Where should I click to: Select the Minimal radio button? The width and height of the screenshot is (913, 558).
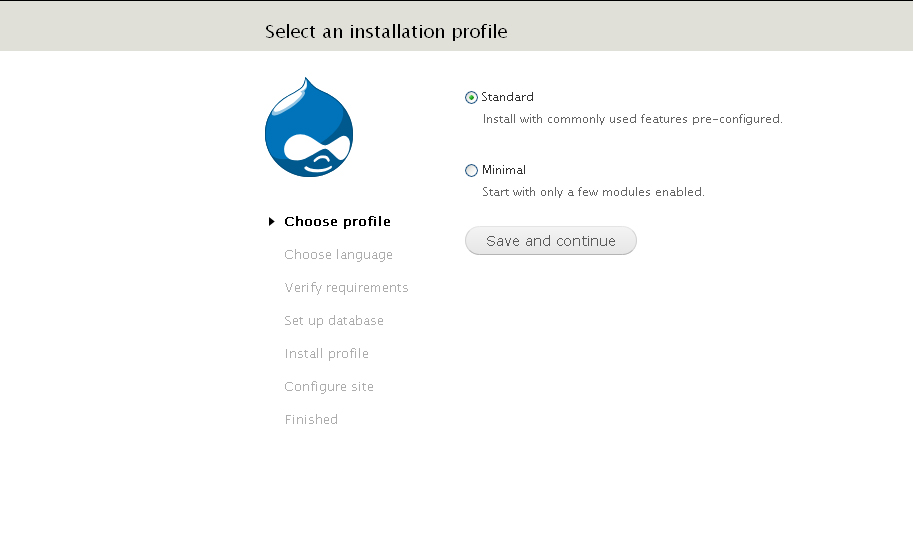[471, 171]
